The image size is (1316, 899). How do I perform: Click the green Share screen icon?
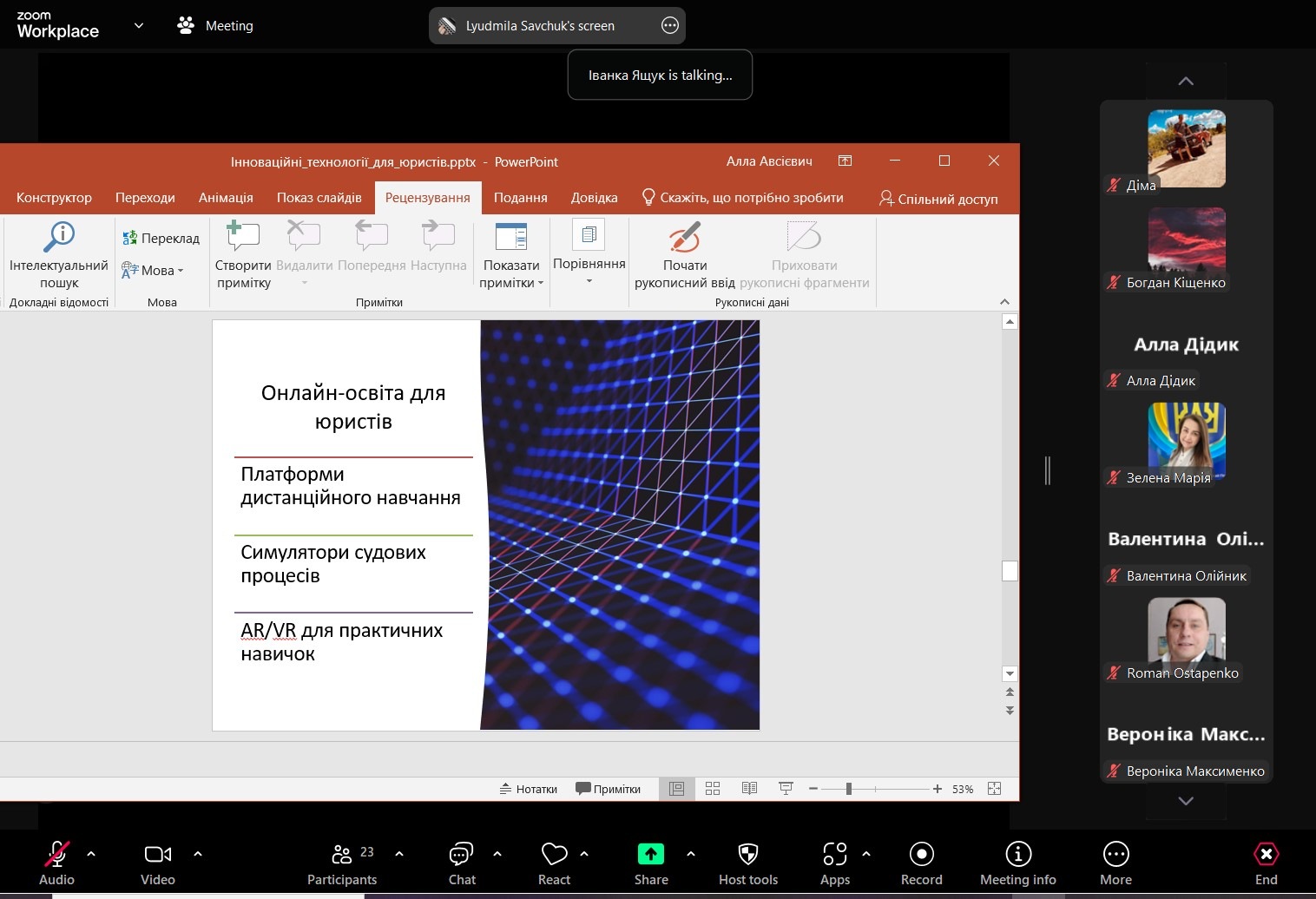650,855
